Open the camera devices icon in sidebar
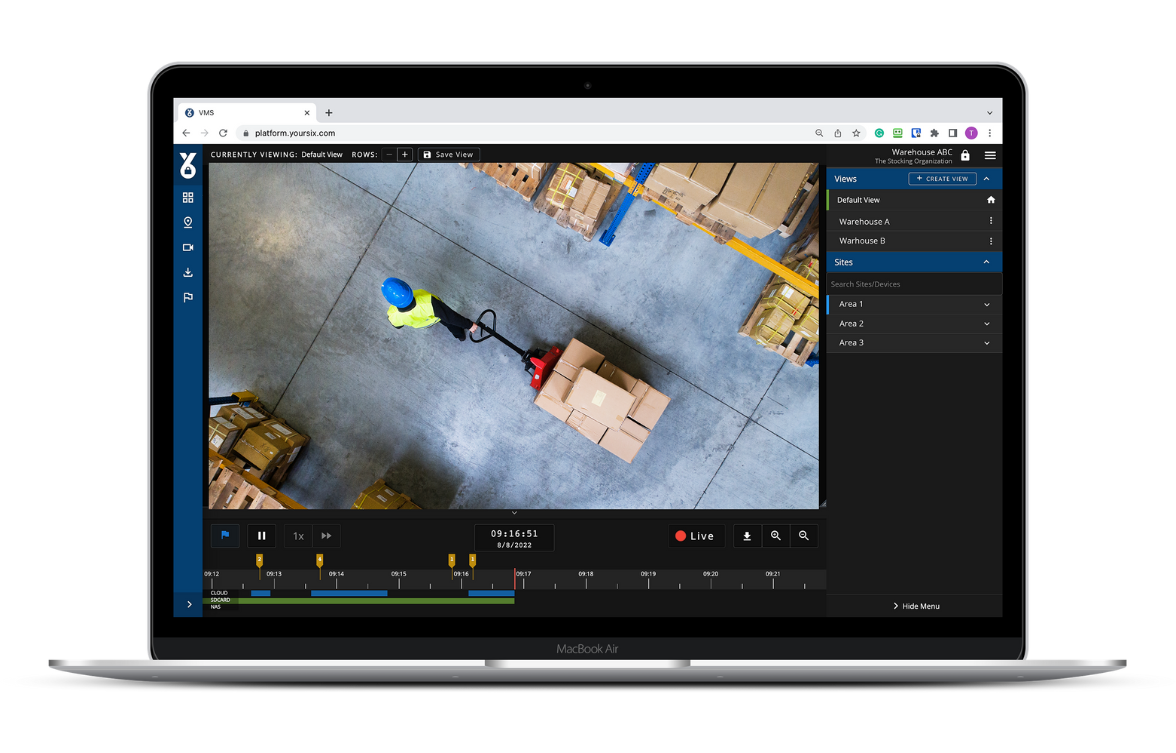The image size is (1176, 753). [x=188, y=248]
